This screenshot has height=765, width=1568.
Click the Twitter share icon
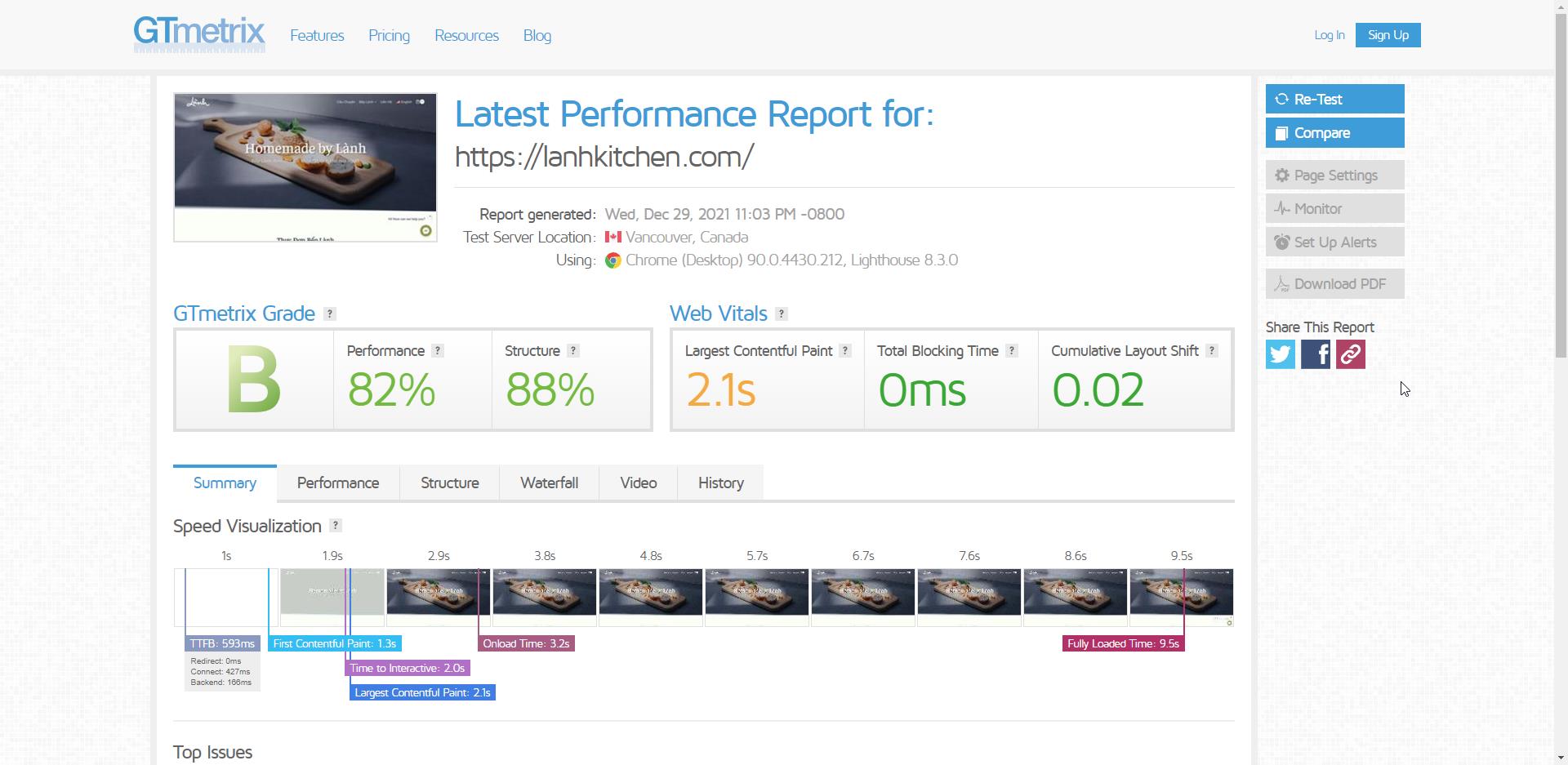pyautogui.click(x=1280, y=354)
